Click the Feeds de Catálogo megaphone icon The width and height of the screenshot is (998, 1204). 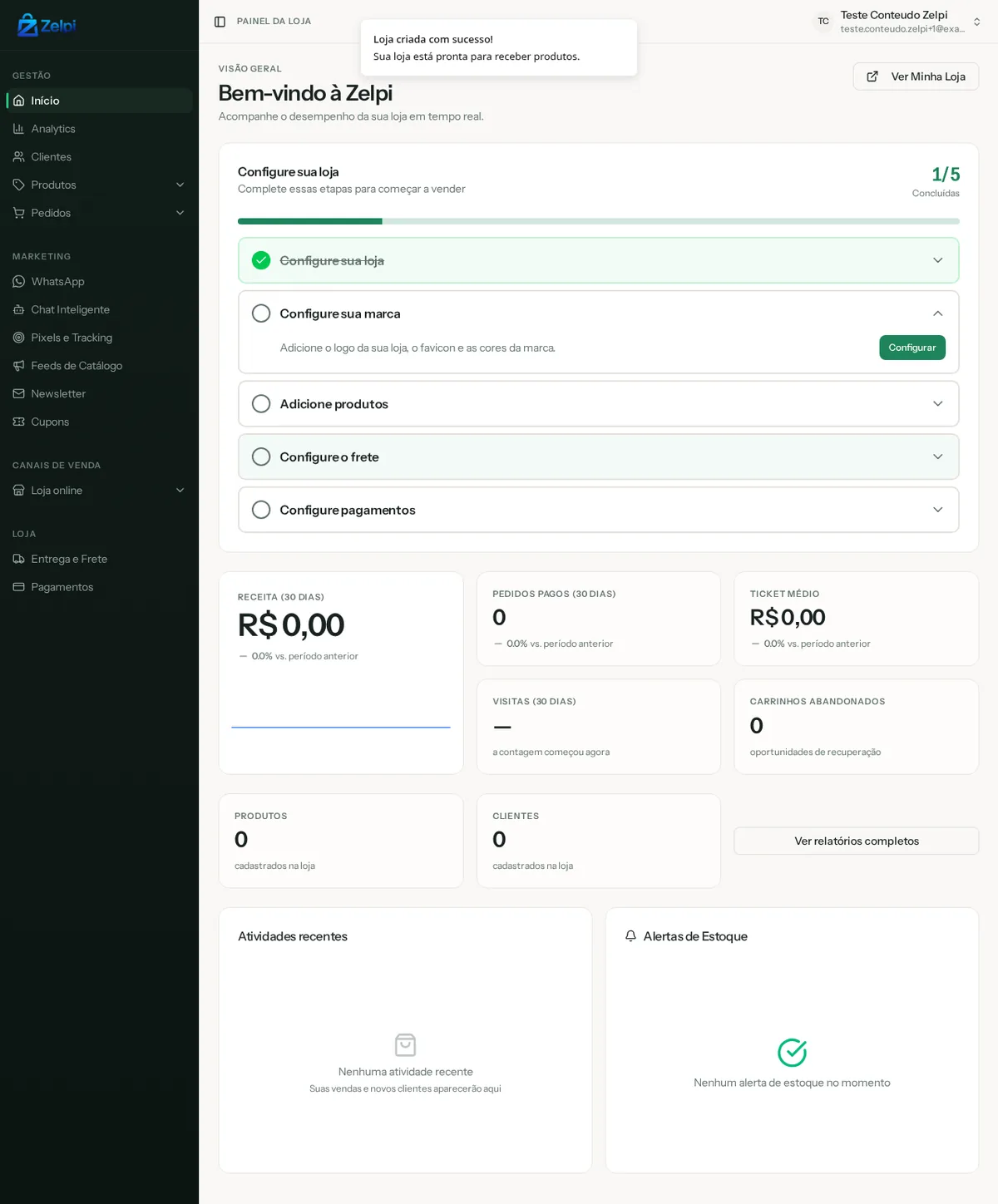[18, 366]
